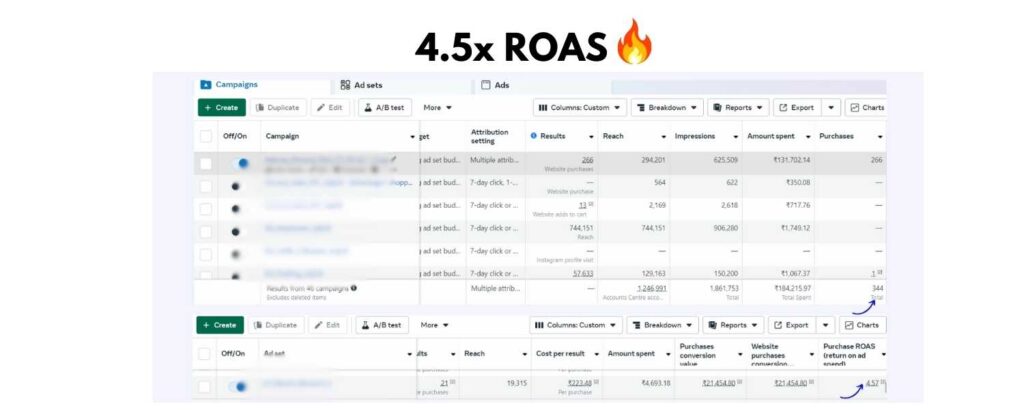1024x410 pixels.
Task: Toggle the ad set row's On/Off switch
Action: click(239, 386)
